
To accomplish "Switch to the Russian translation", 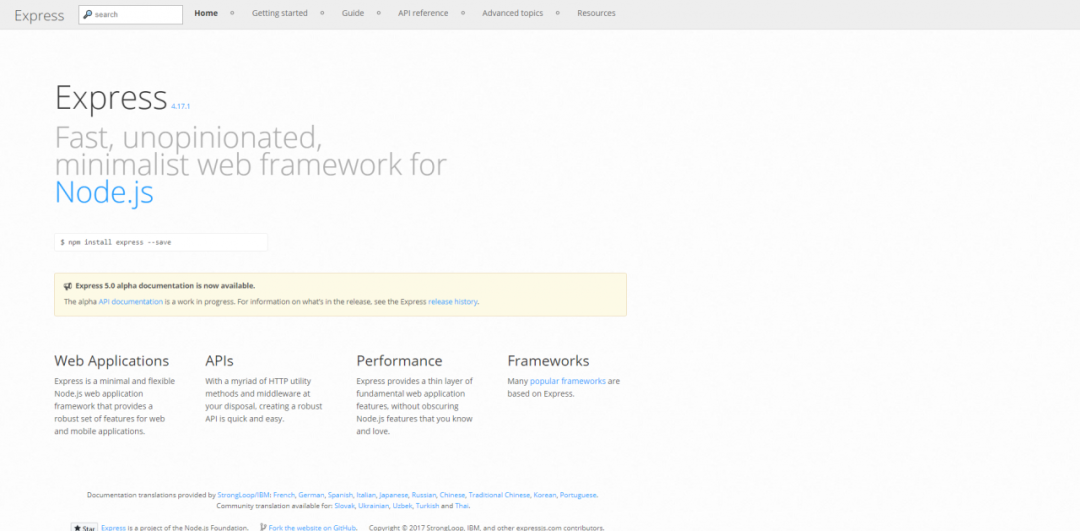I will pyautogui.click(x=424, y=495).
